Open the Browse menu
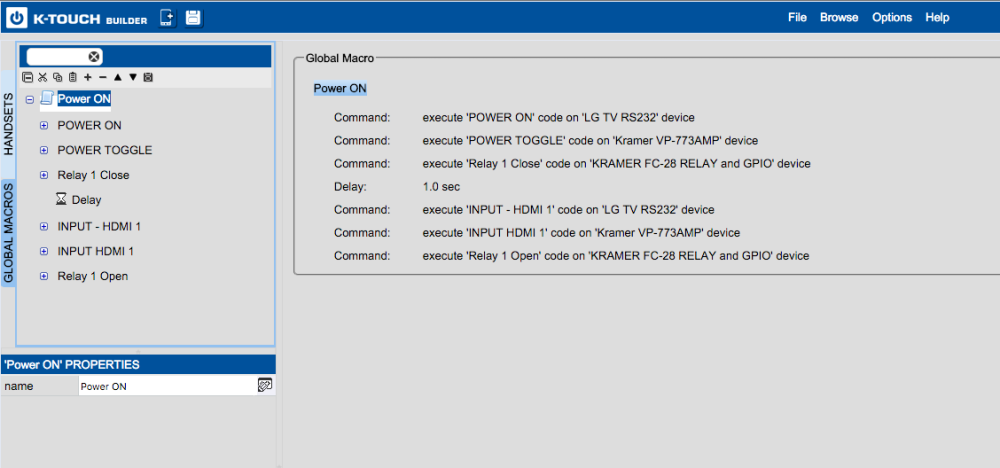This screenshot has height=468, width=1000. tap(839, 17)
